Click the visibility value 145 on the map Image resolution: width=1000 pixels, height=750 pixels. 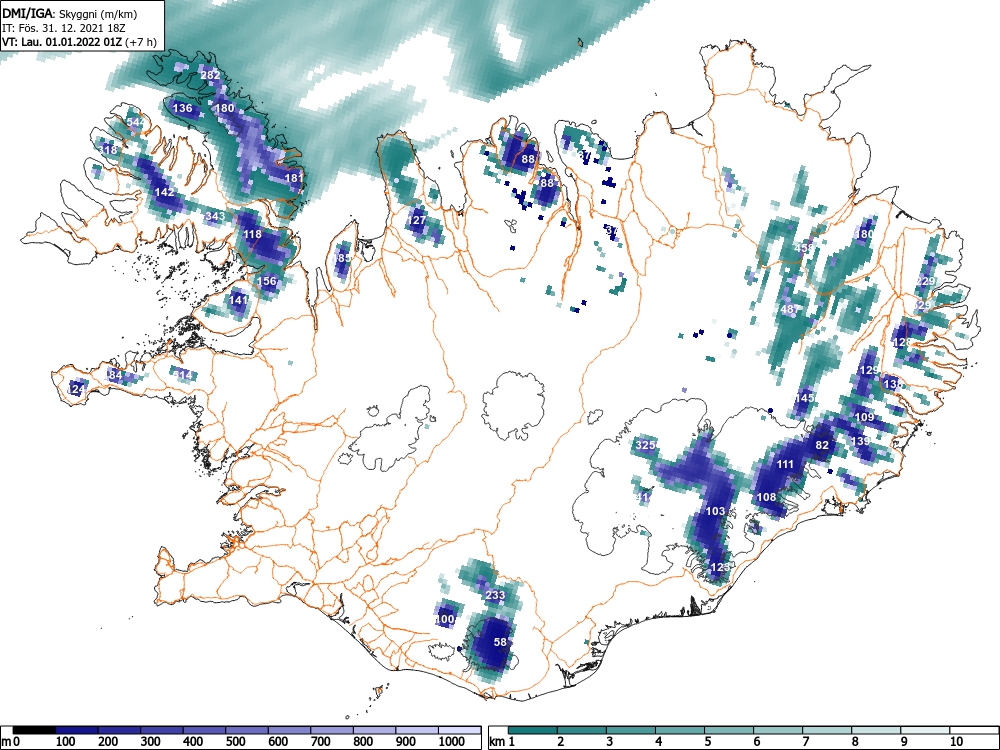pos(805,398)
